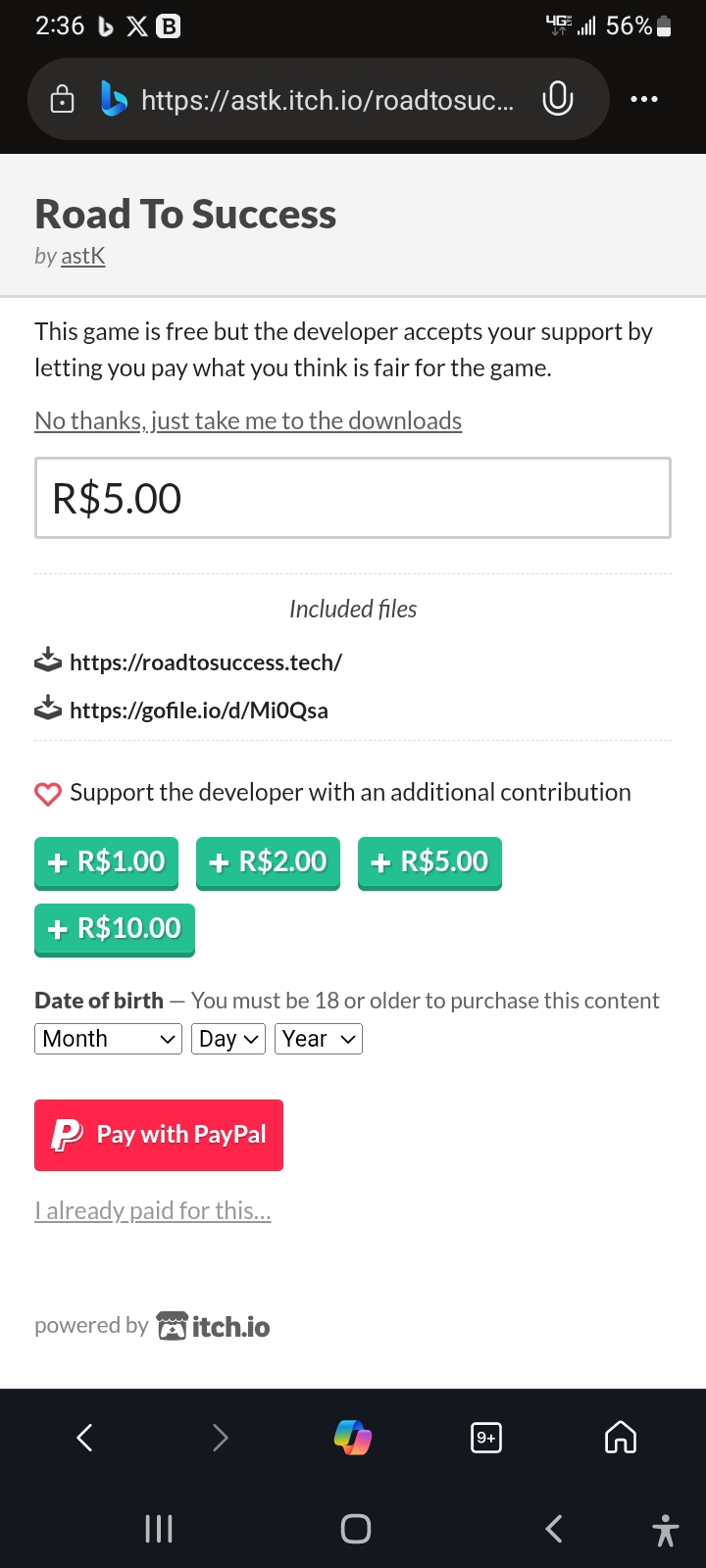Image resolution: width=706 pixels, height=1568 pixels.
Task: Tap the microphone voice search icon
Action: tap(557, 98)
